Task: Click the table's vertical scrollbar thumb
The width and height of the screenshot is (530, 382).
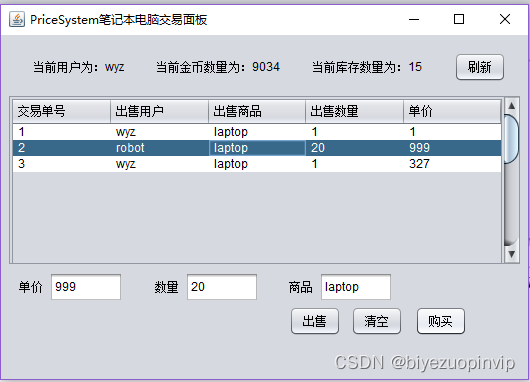Action: click(511, 139)
